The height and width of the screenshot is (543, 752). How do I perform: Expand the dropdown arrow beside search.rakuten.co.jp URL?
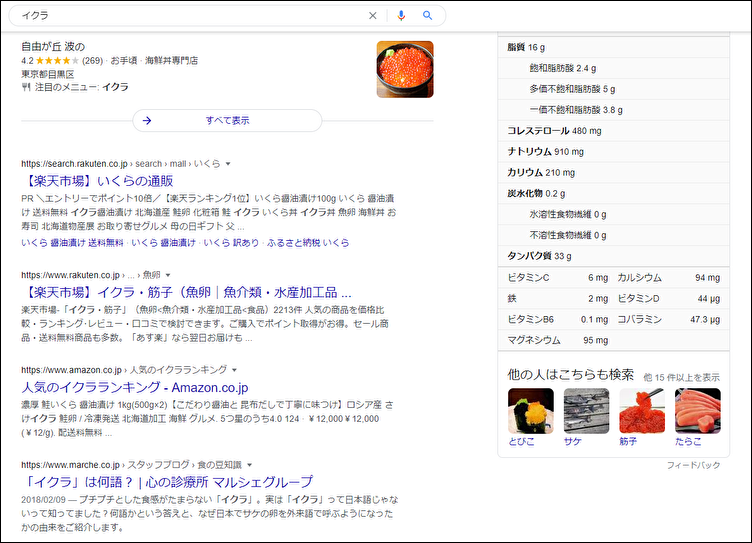coord(228,164)
